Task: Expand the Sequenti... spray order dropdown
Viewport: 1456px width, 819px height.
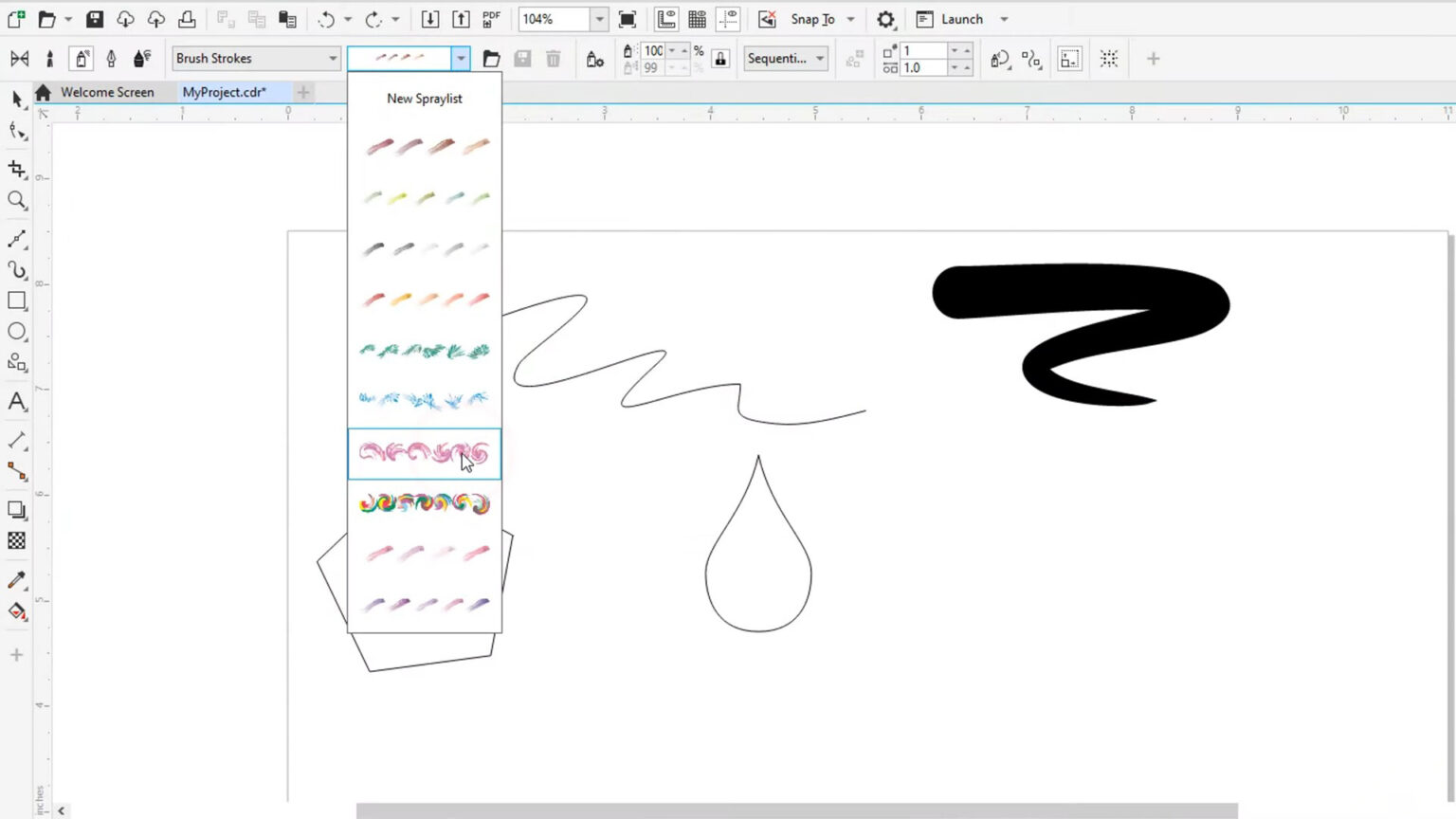Action: pos(786,59)
